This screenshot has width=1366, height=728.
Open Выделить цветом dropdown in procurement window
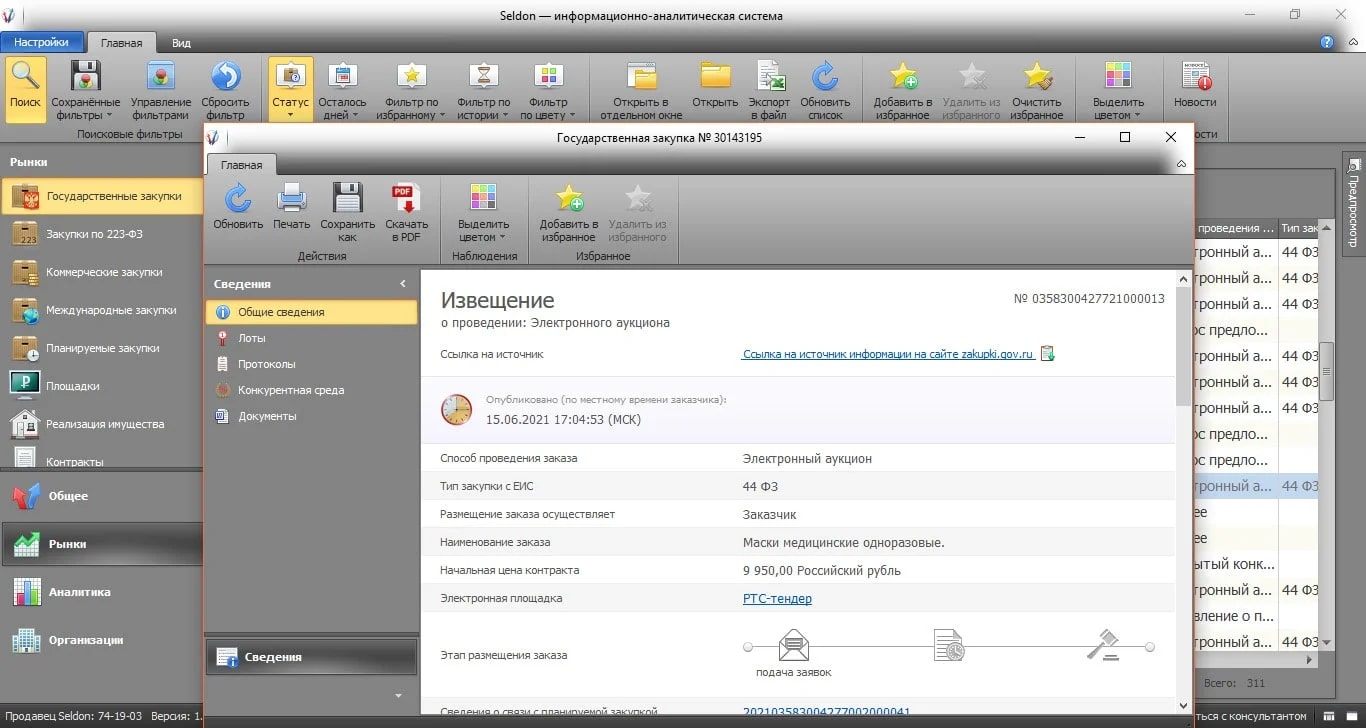[x=484, y=211]
